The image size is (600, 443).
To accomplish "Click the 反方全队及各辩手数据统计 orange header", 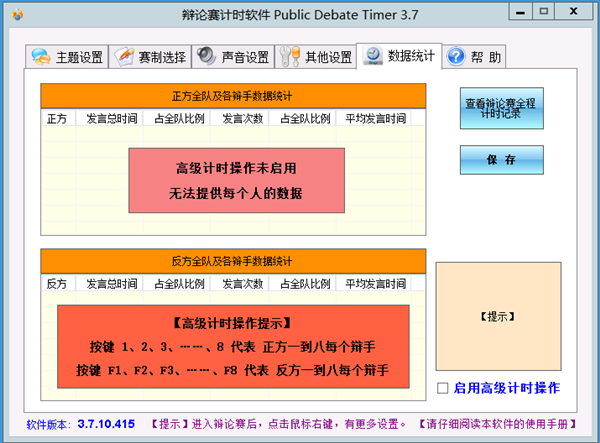I will [233, 261].
